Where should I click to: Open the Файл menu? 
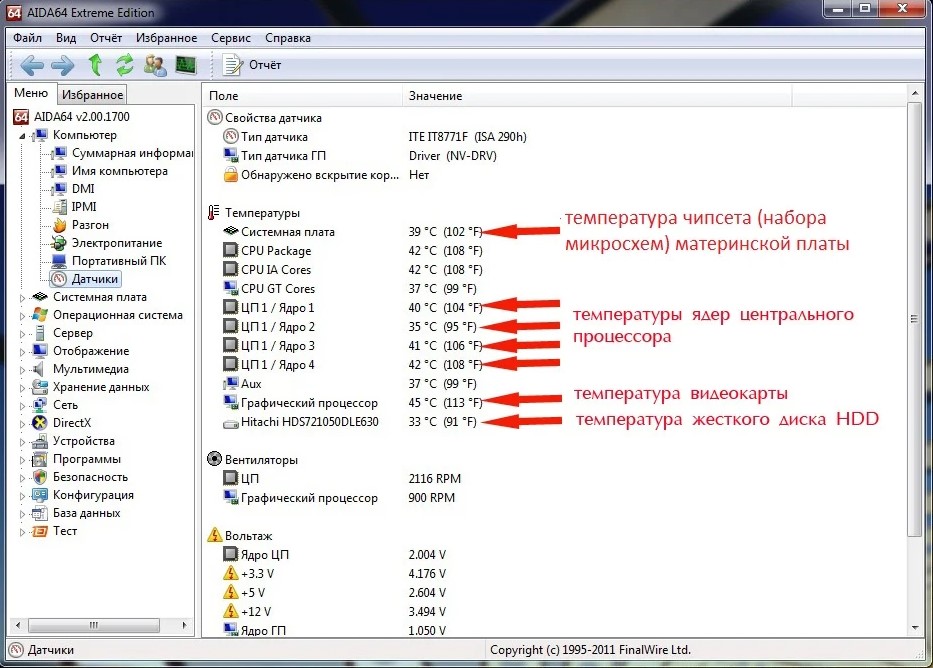point(27,38)
